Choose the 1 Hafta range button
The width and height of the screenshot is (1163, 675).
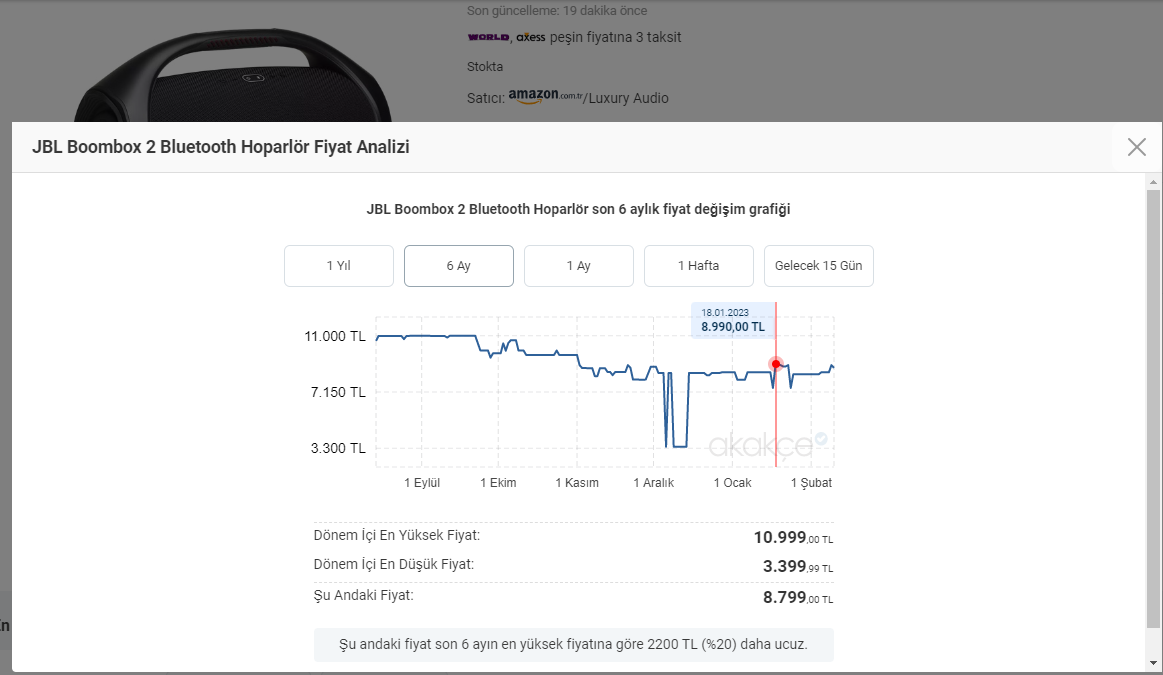click(698, 266)
